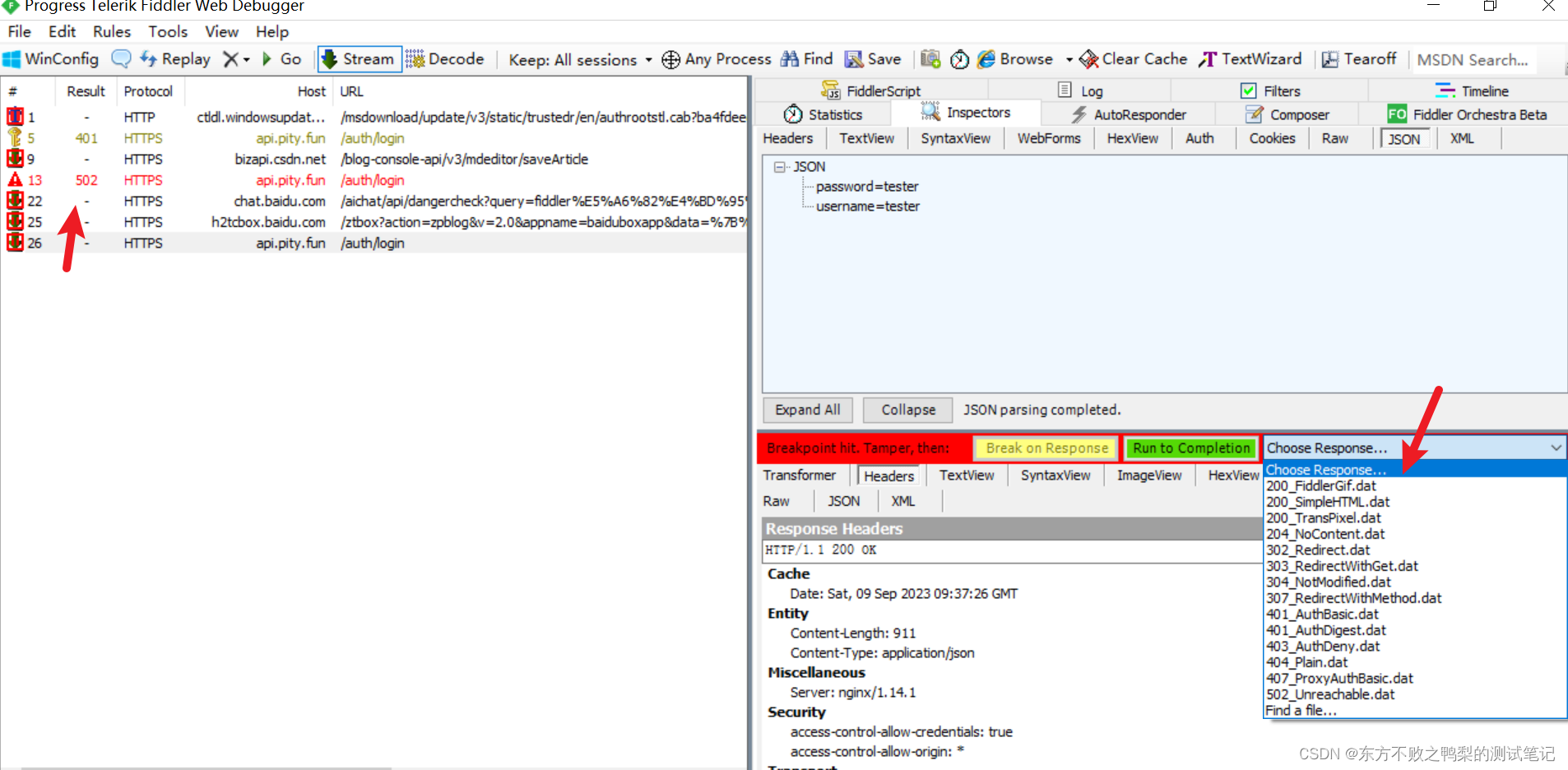Screen dimensions: 1568x770
Task: Select request Cookies inspector tab
Action: click(1272, 138)
